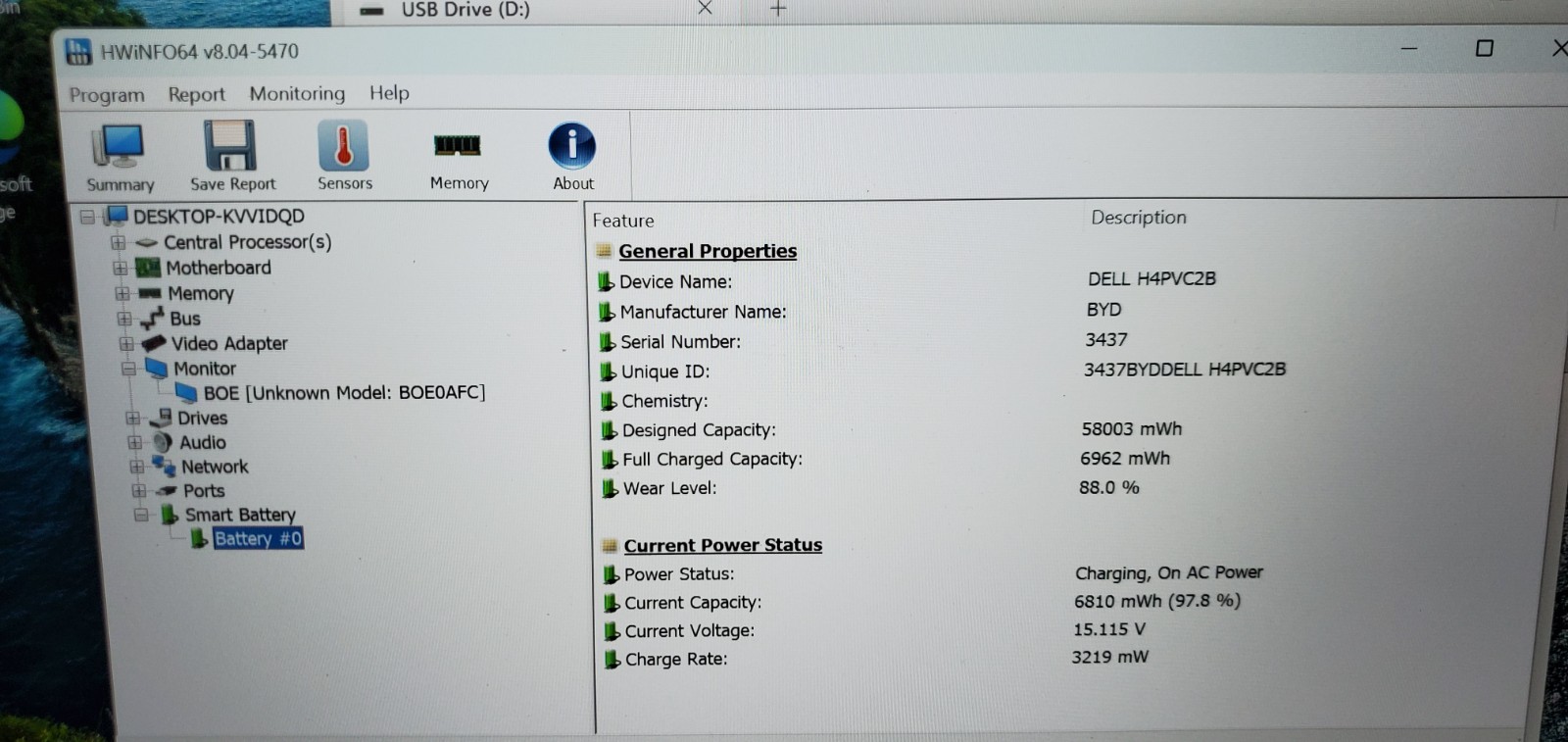Expand the Ports tree node
This screenshot has height=742, width=1568.
(138, 491)
